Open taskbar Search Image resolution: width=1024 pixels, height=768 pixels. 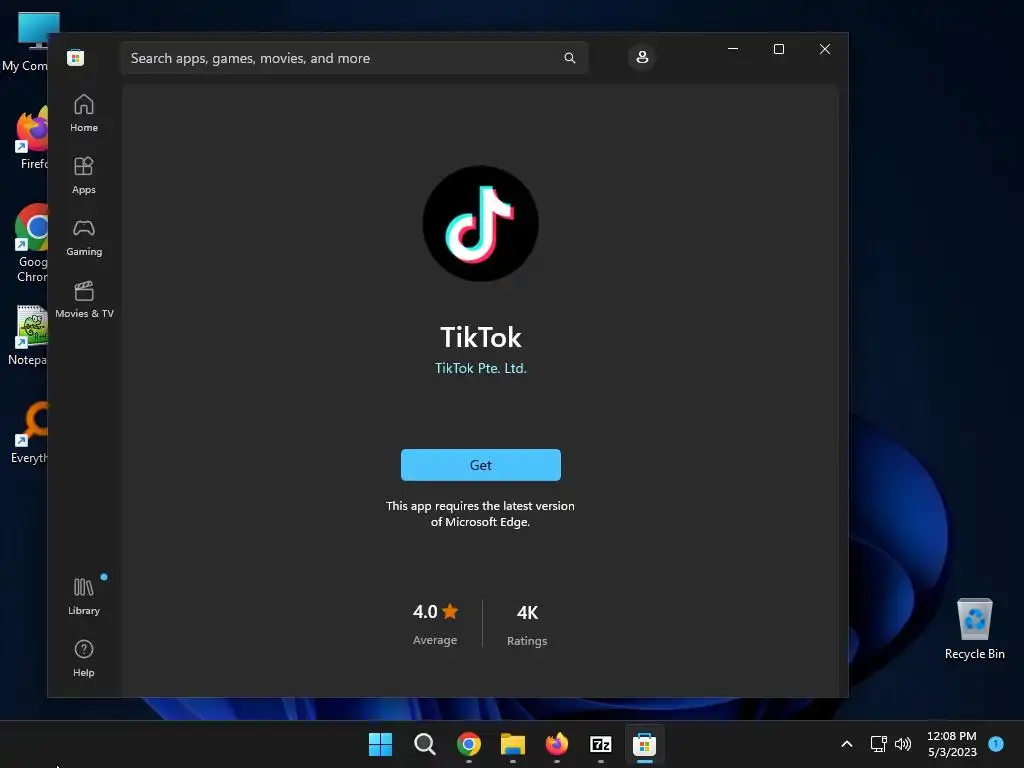coord(424,744)
